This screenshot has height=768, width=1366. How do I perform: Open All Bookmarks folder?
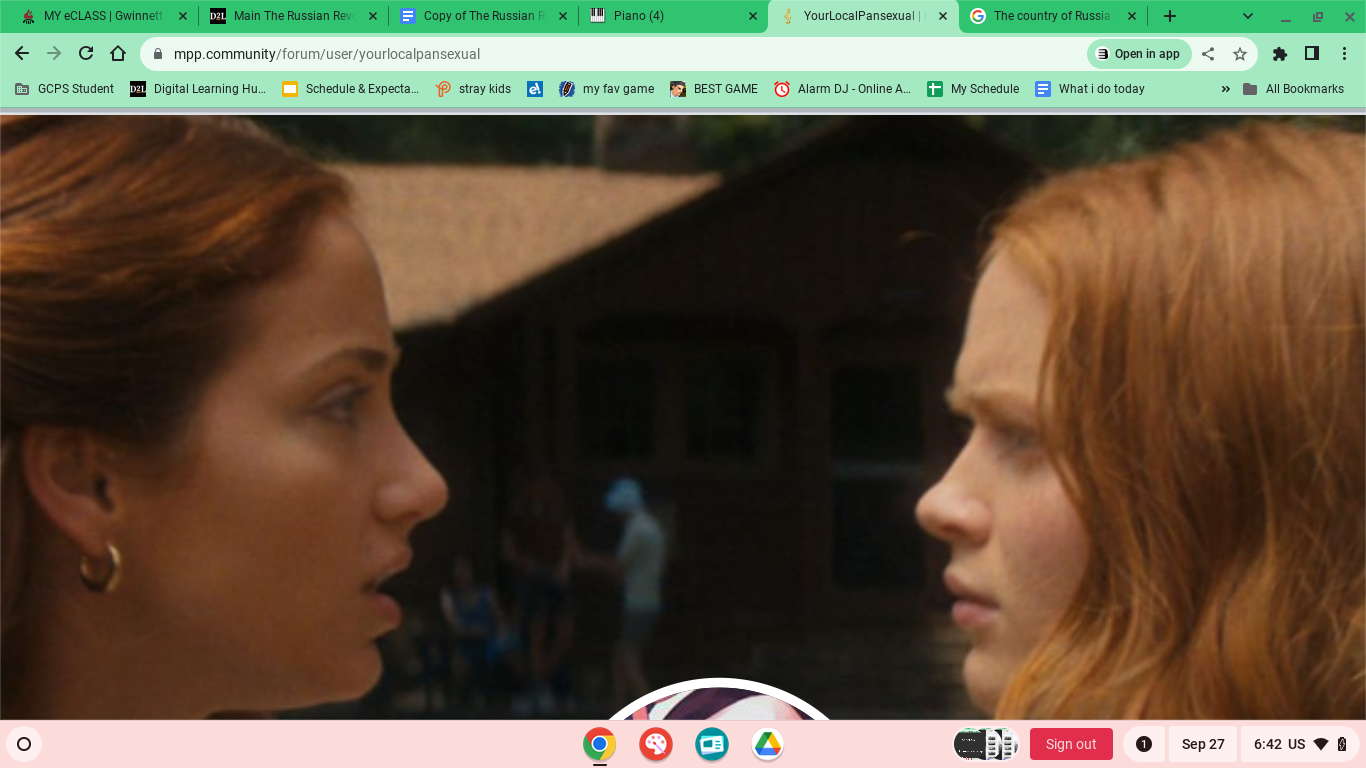(x=1293, y=89)
